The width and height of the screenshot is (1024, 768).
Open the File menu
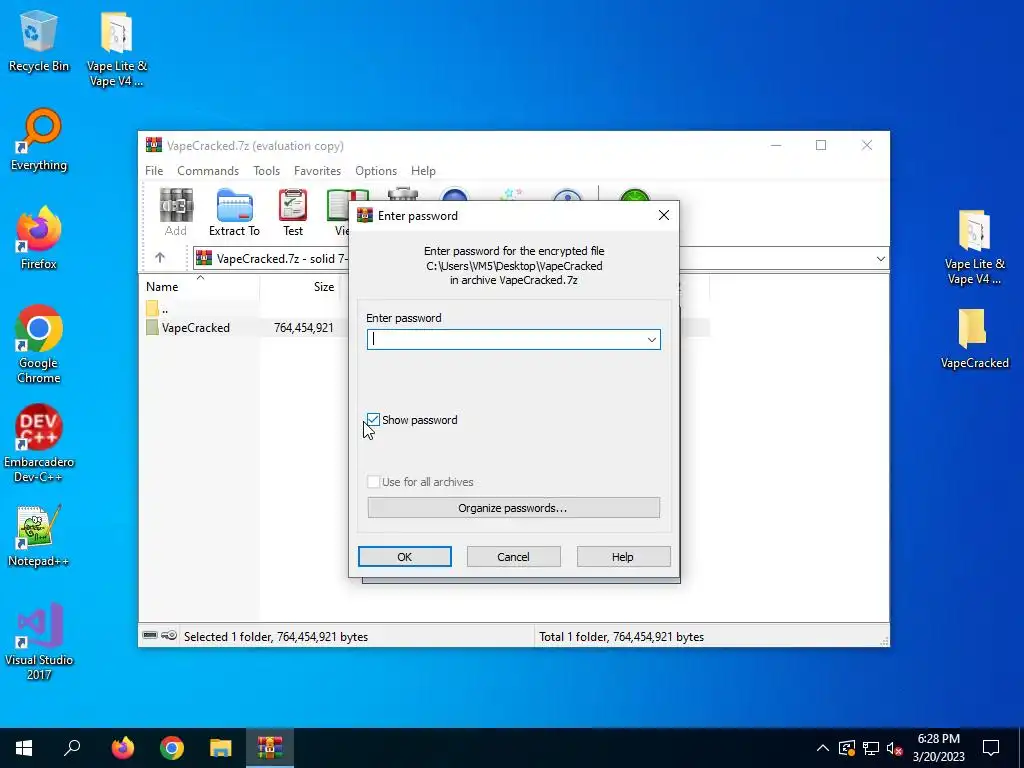point(154,170)
